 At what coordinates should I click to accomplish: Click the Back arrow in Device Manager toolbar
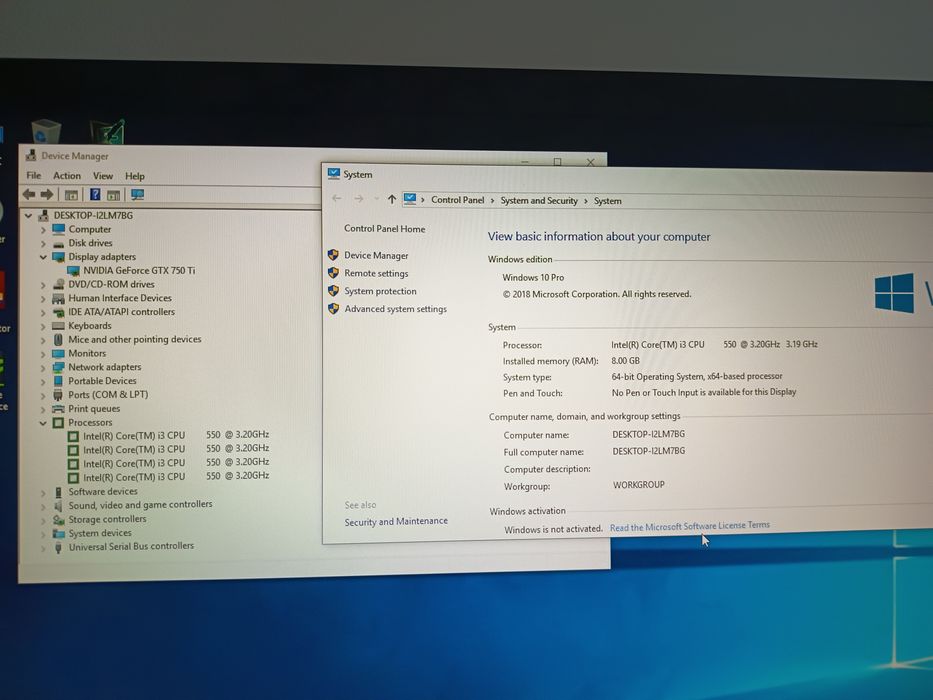29,194
